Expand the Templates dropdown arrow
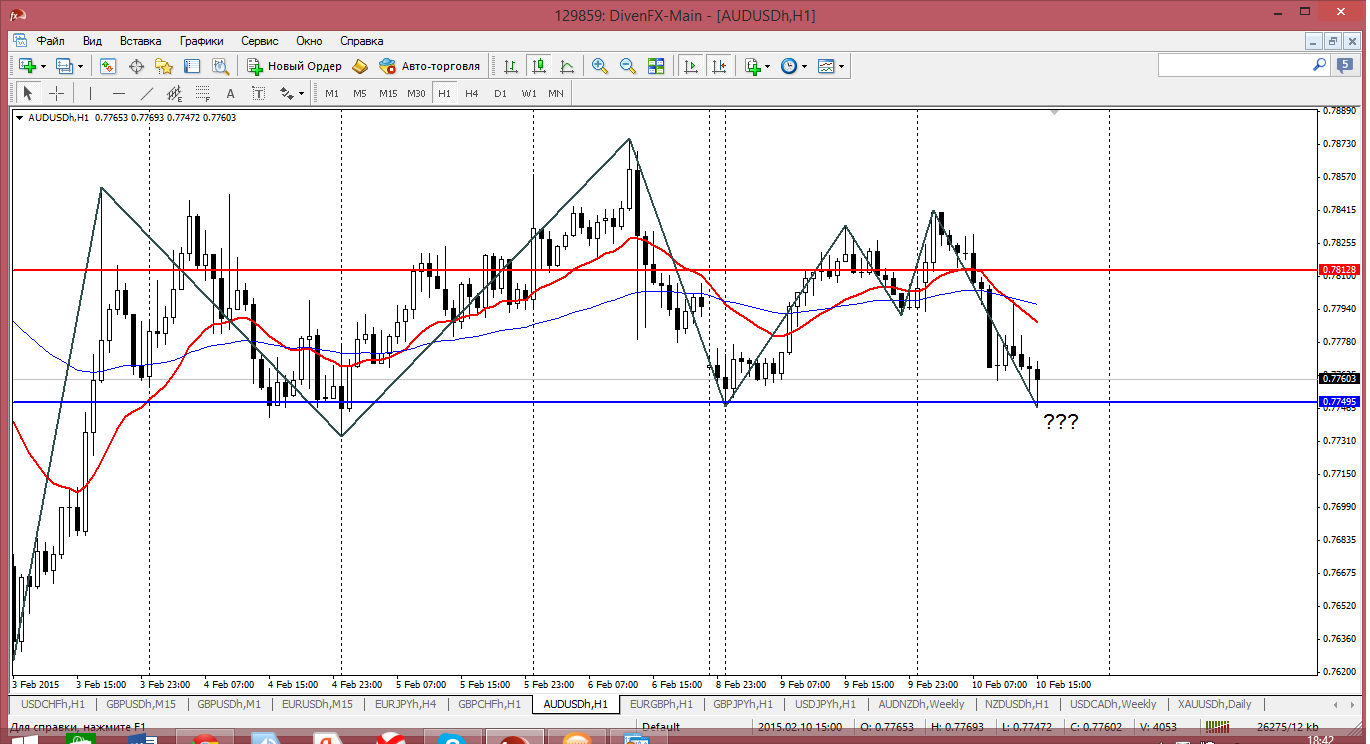The image size is (1370, 744). (x=841, y=67)
